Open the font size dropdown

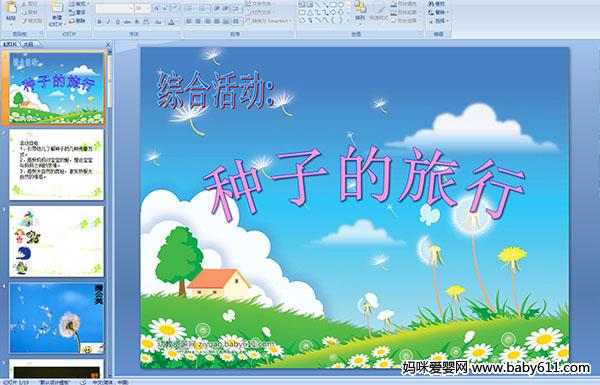click(x=142, y=8)
